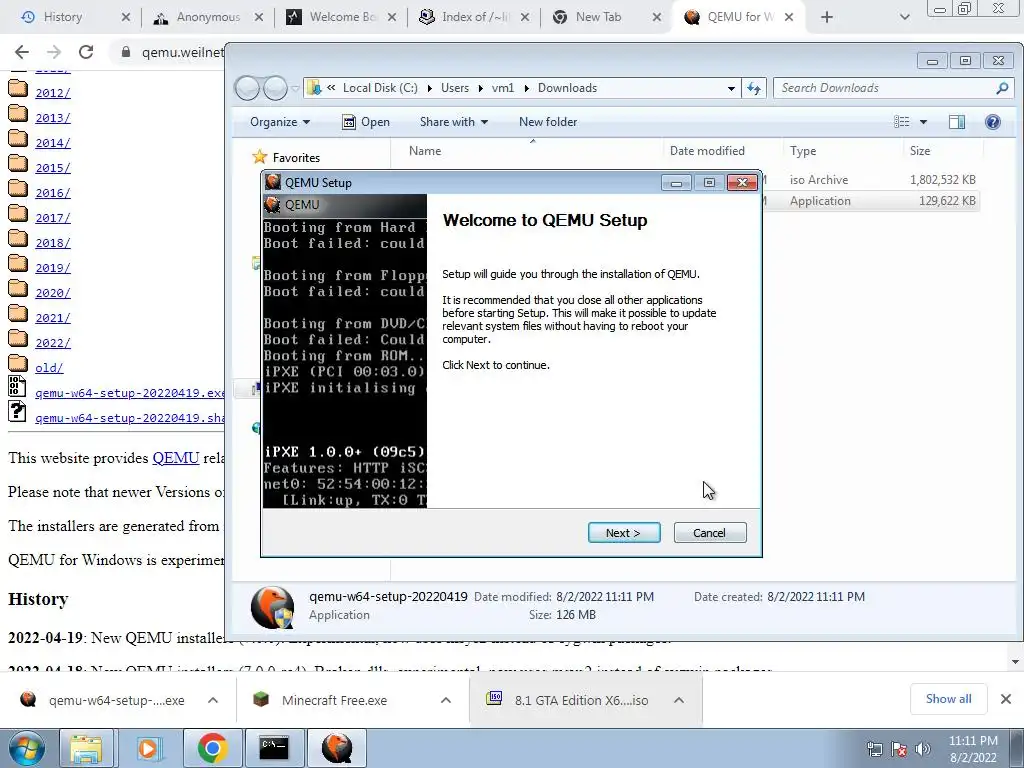
Task: Open the 2019/ directory link
Action: pos(52,268)
